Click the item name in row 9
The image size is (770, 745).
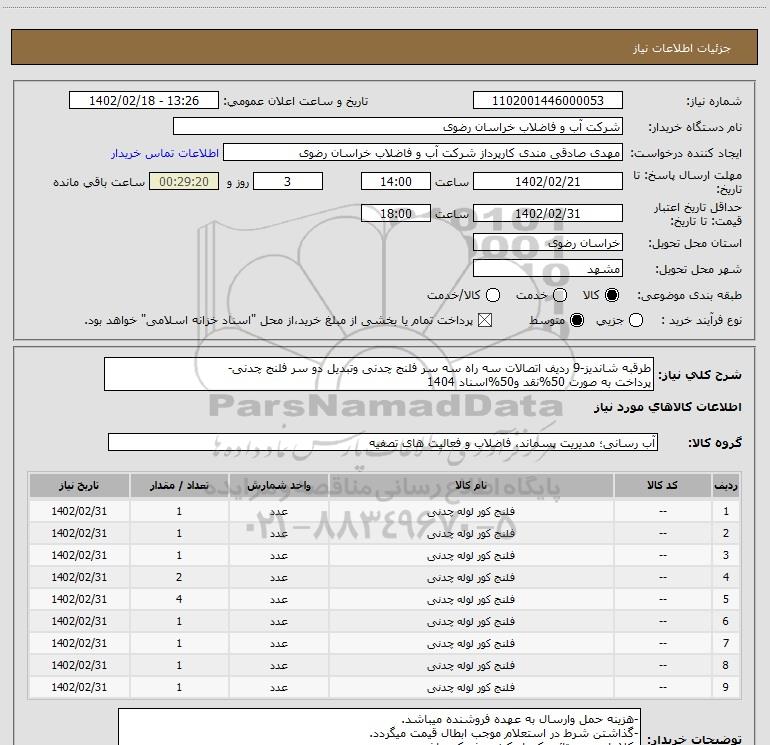tap(471, 687)
